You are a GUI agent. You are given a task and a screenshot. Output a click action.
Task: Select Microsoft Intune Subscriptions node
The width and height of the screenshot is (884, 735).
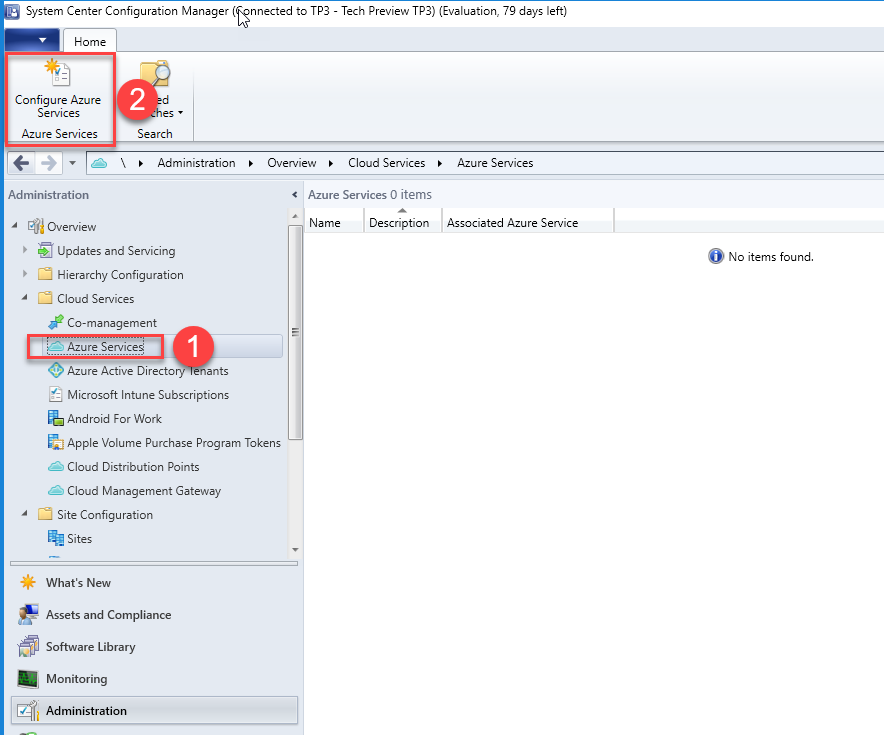click(x=147, y=395)
